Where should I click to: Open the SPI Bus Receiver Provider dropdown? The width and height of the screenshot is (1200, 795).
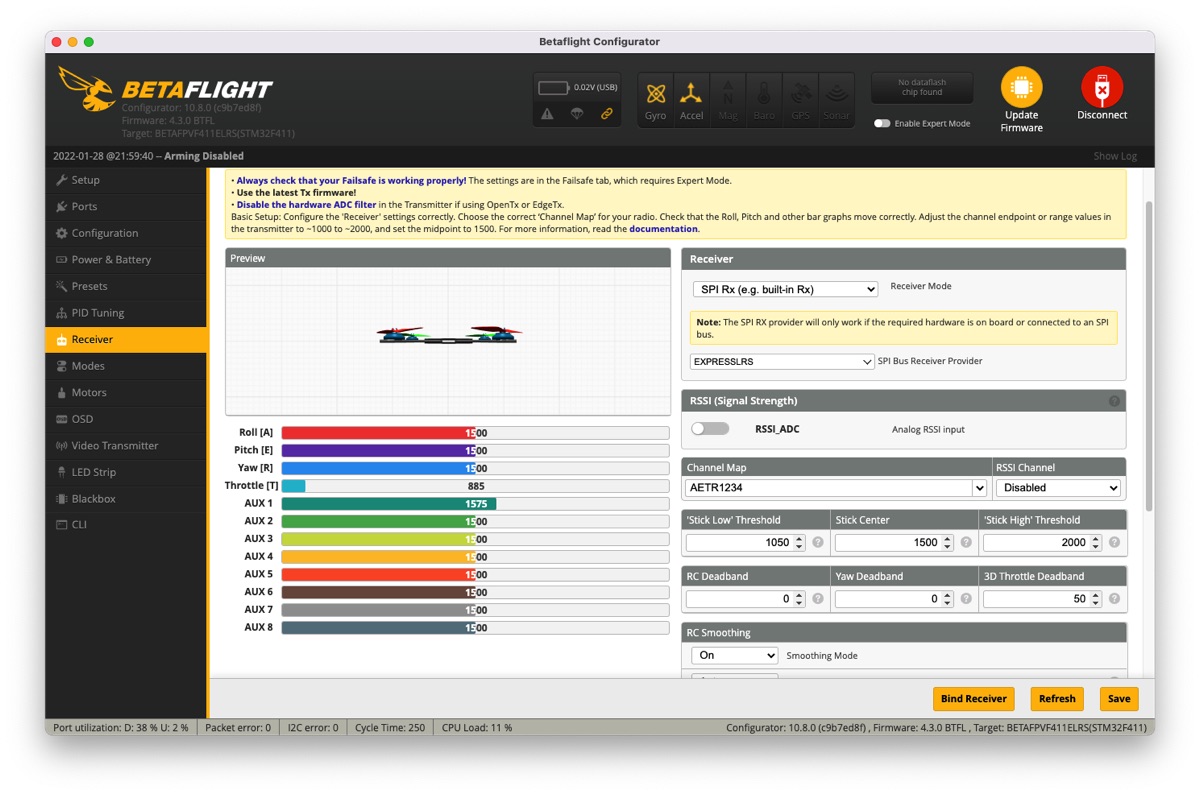(x=783, y=361)
